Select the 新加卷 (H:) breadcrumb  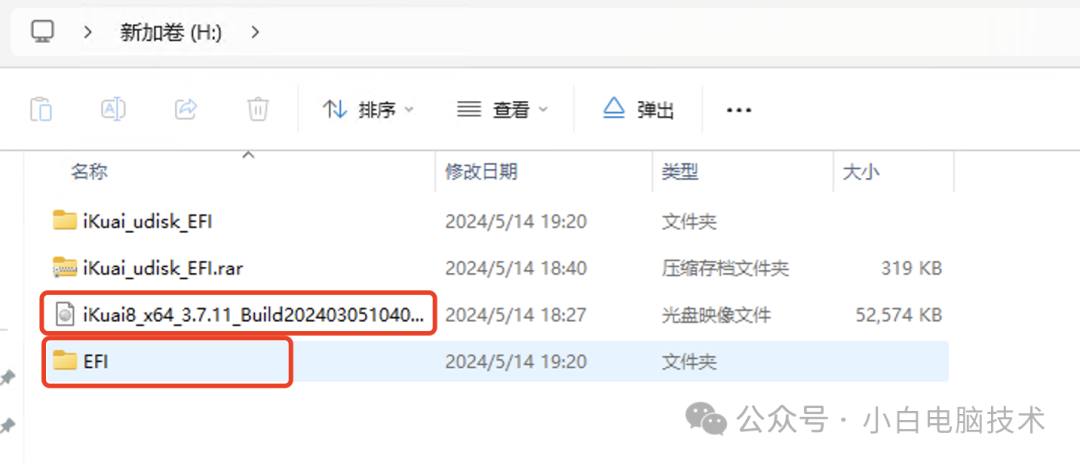click(171, 32)
